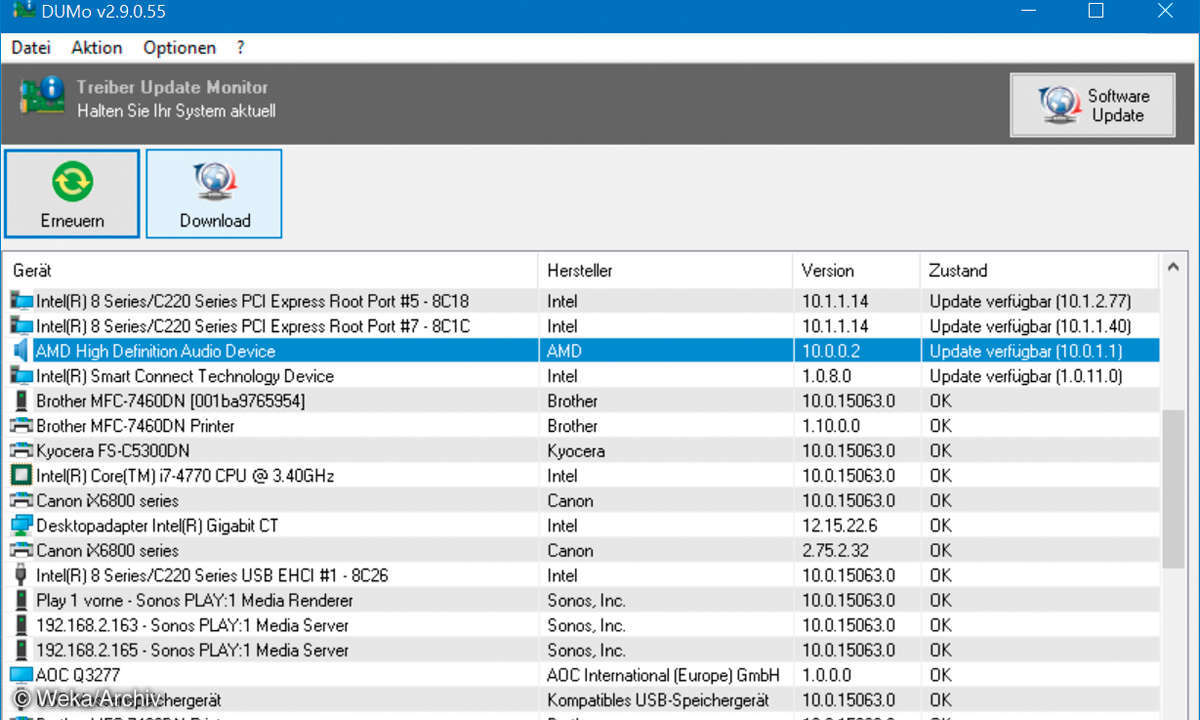Click the Treiber Update Monitor header icon

[41, 98]
